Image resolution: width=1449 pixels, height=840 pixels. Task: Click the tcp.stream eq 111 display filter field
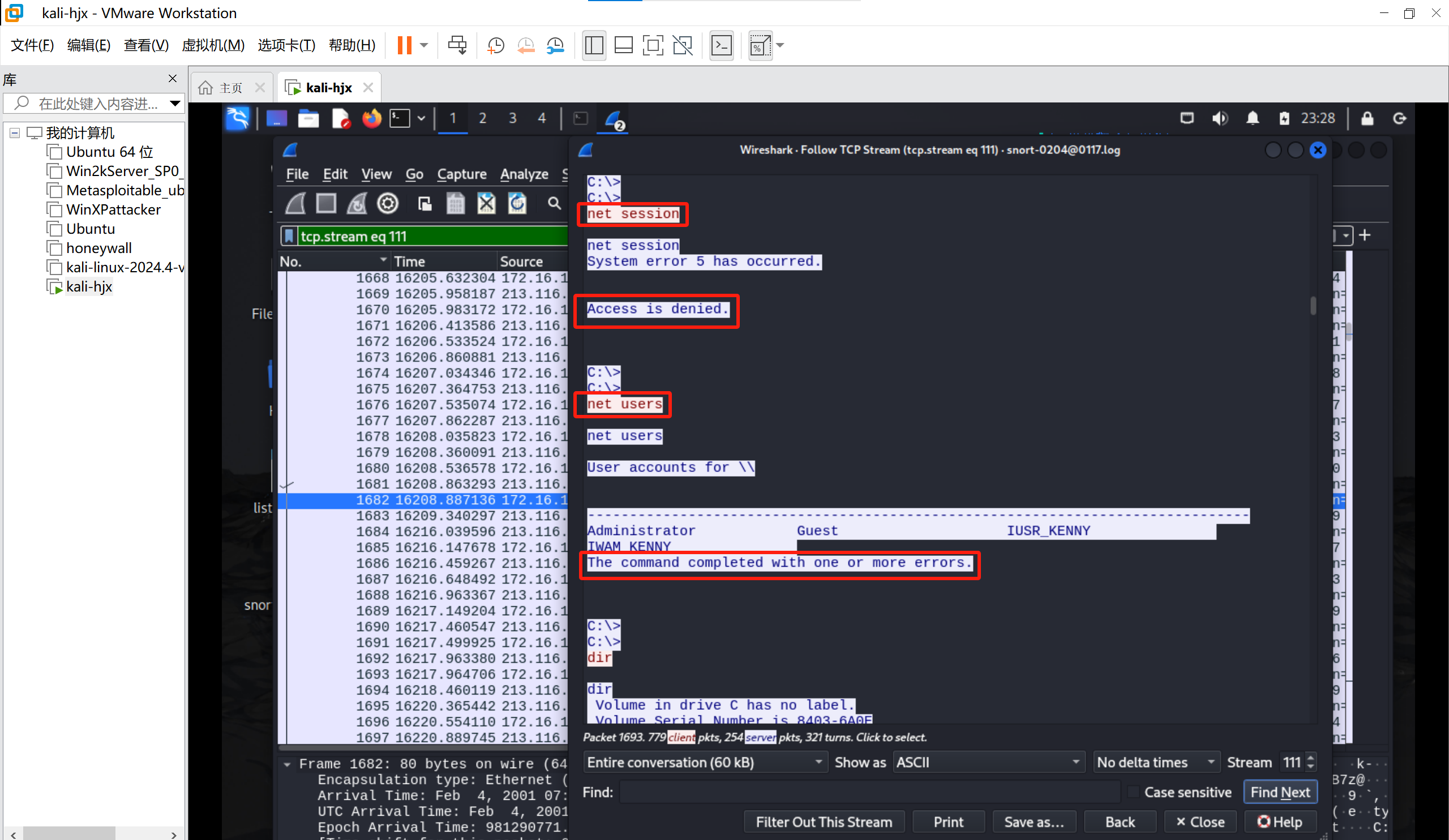432,236
